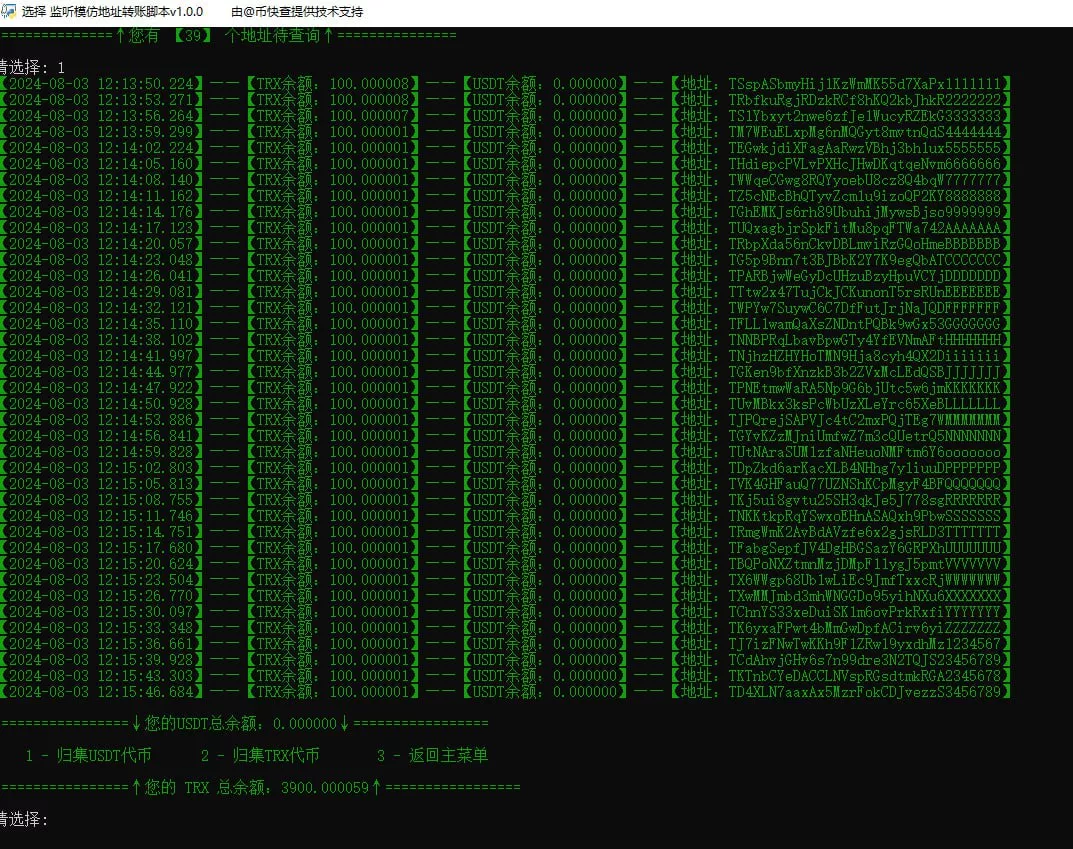This screenshot has width=1073, height=849.
Task: Click the '2 - 归集TRX代币' option text
Action: click(x=260, y=755)
